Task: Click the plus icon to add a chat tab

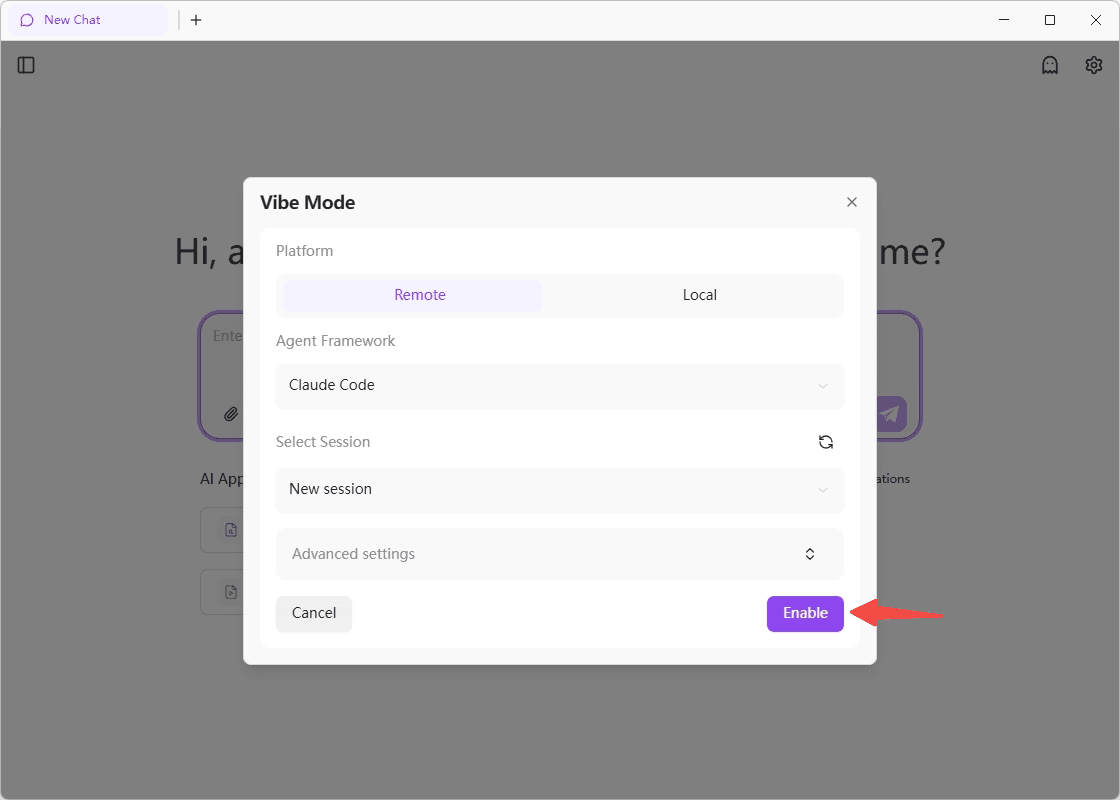Action: 196,20
